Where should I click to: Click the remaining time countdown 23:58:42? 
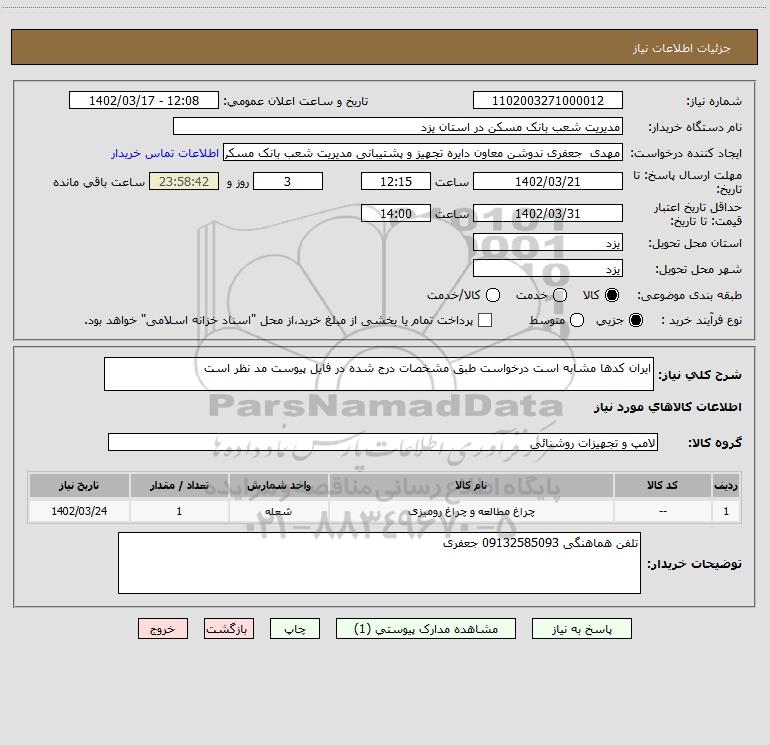coord(184,181)
